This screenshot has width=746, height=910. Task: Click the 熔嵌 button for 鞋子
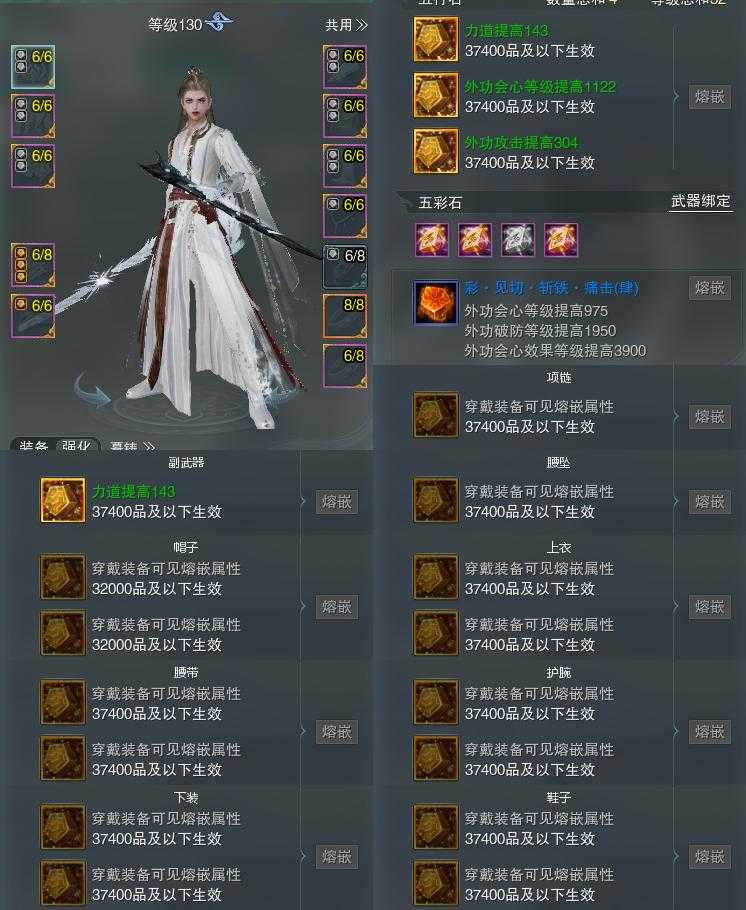coord(710,856)
